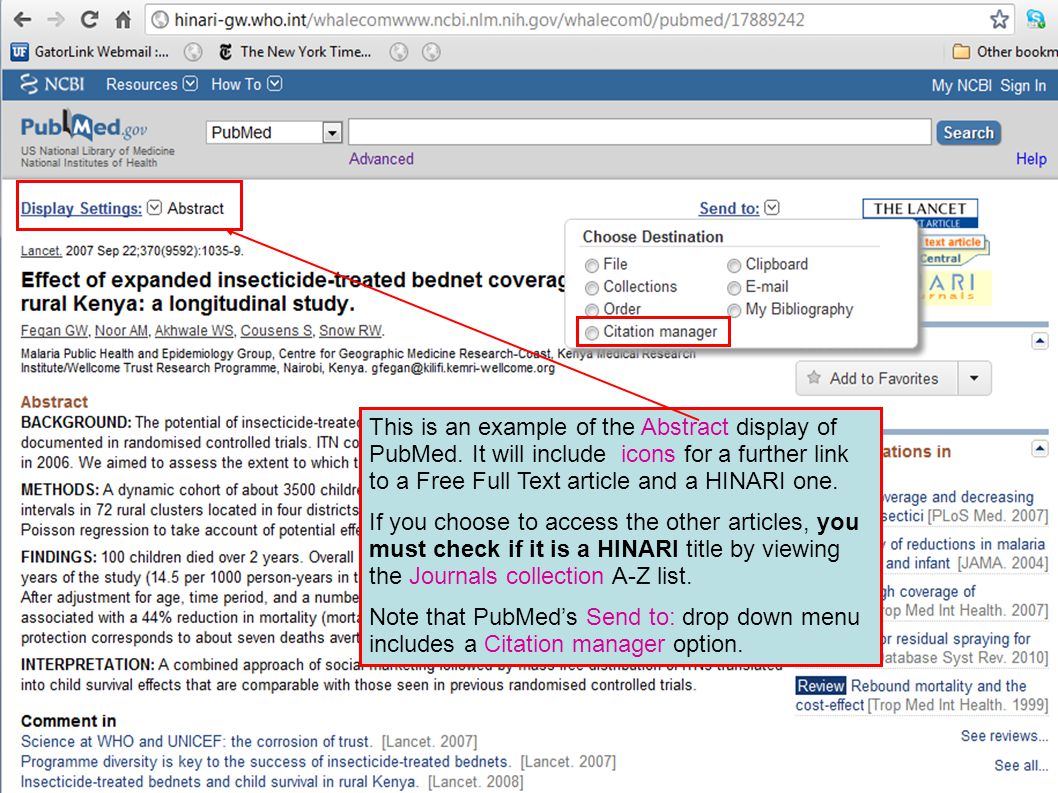Screen dimensions: 1058x793
Task: Open 'Programme diversity is key' comment link
Action: click(265, 761)
